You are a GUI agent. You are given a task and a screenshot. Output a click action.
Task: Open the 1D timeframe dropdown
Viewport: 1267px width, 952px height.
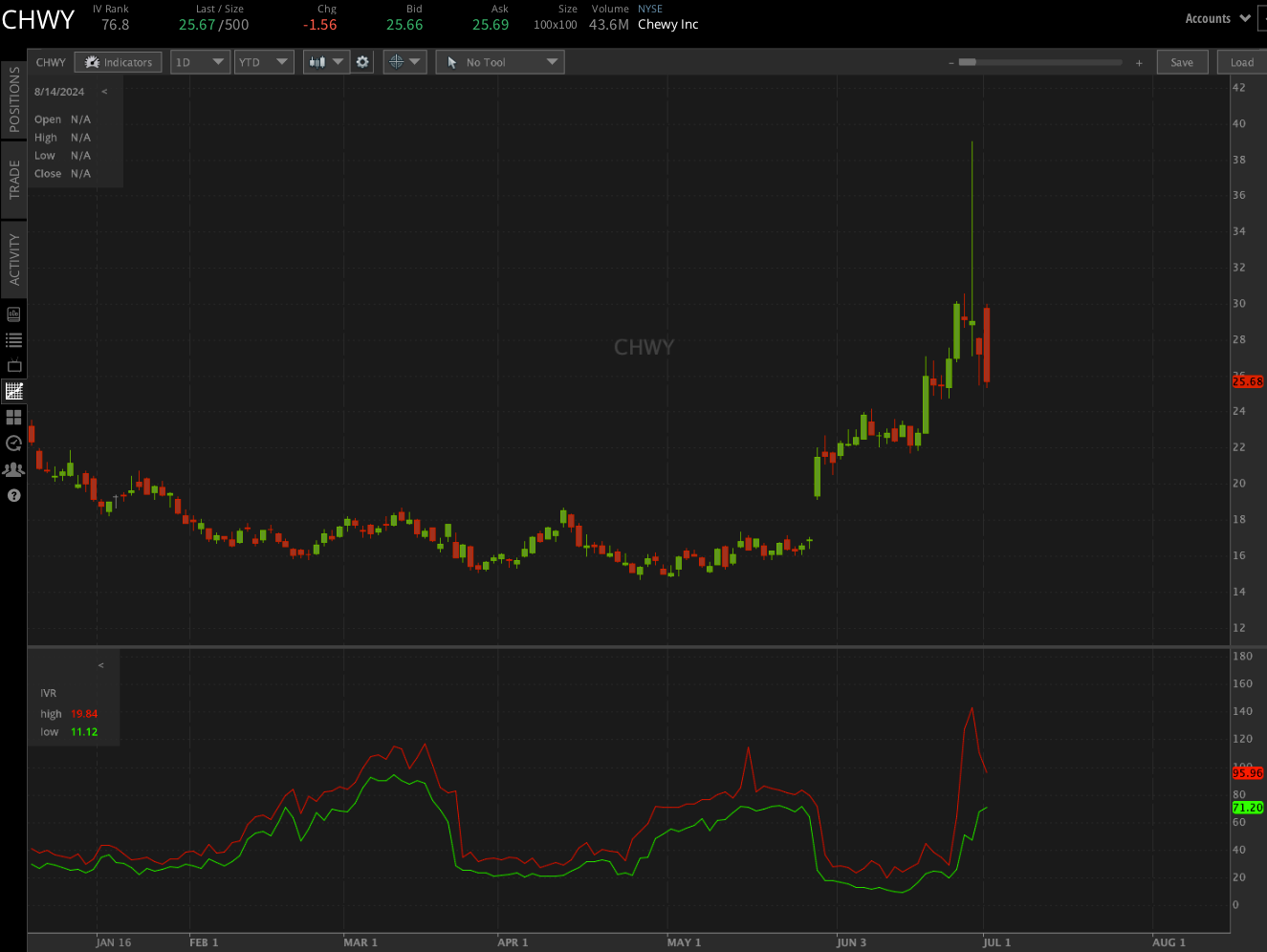(x=200, y=61)
